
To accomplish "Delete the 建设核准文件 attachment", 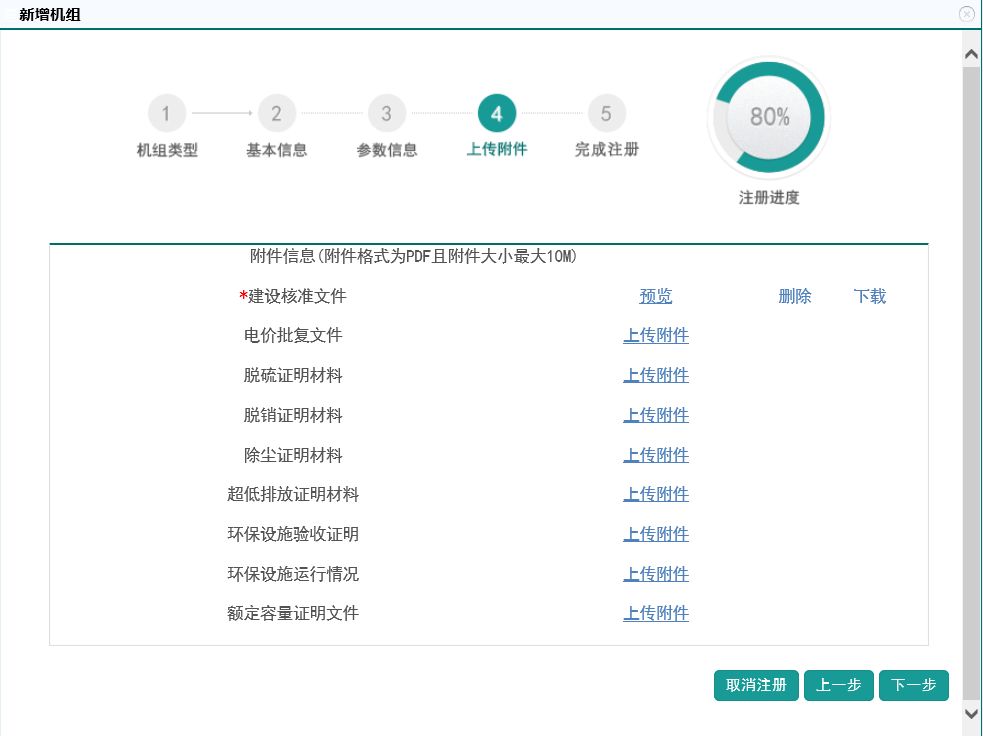I will [x=795, y=296].
